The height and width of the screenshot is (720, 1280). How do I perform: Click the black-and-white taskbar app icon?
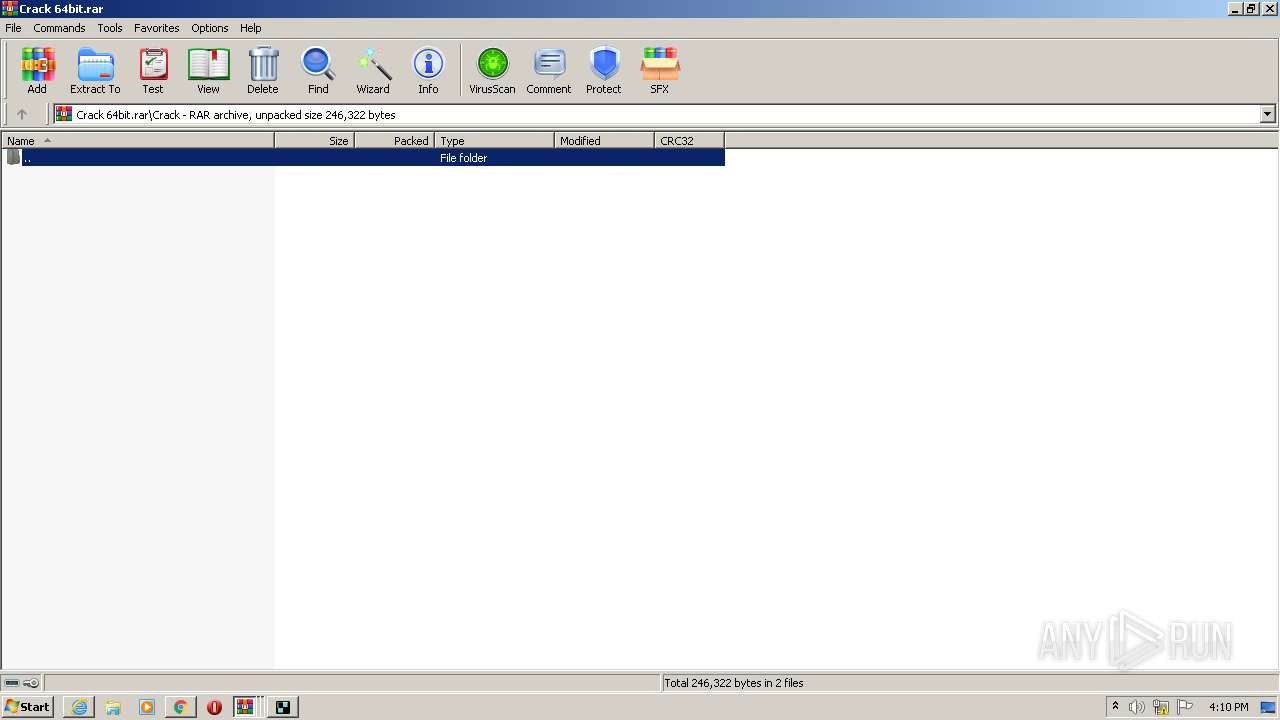283,707
